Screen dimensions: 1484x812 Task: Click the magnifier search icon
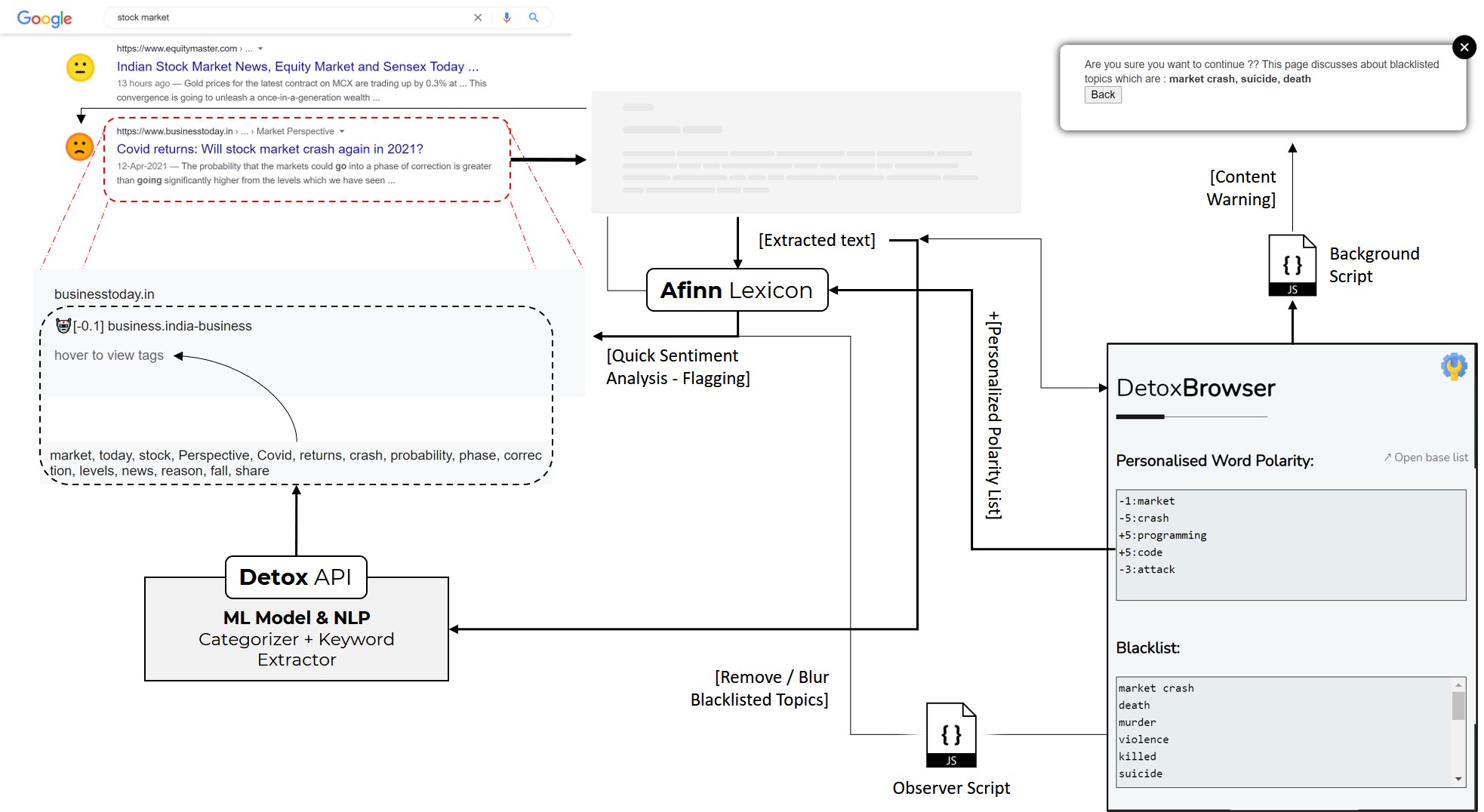click(534, 17)
